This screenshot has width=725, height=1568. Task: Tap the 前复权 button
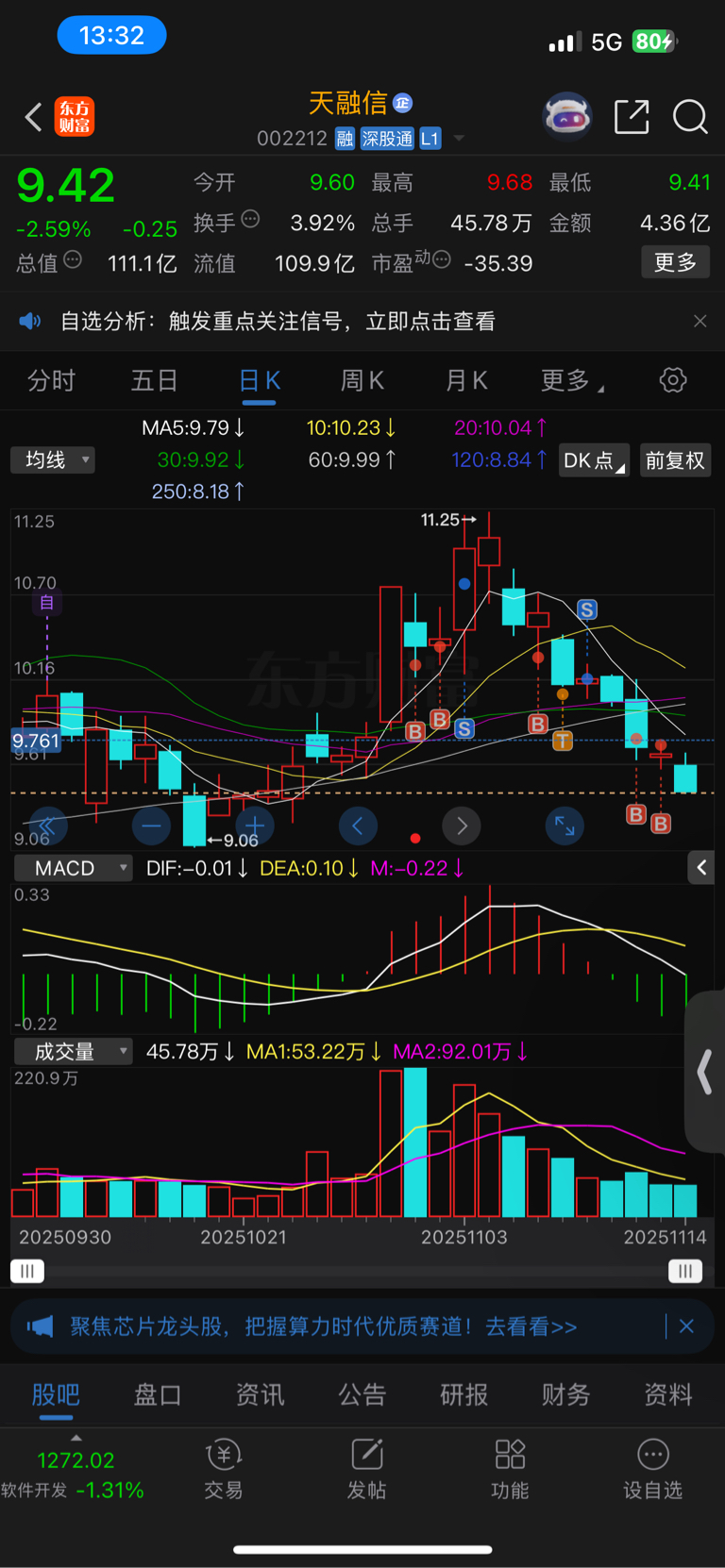(x=675, y=460)
